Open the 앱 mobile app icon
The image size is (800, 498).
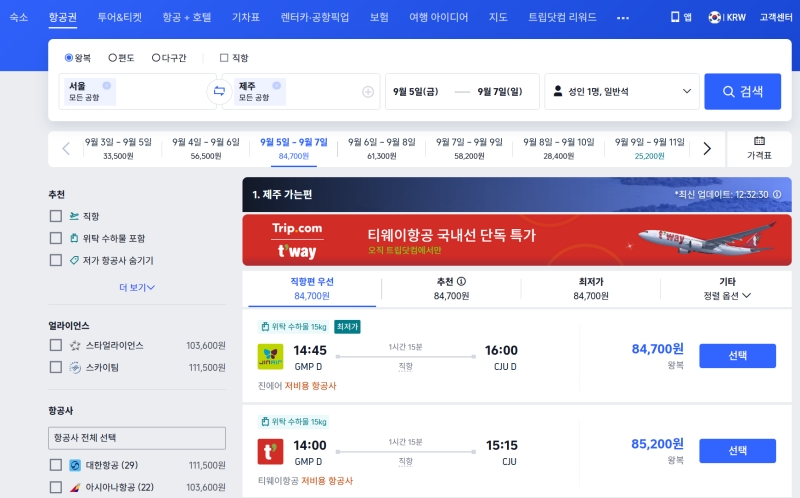tap(675, 17)
